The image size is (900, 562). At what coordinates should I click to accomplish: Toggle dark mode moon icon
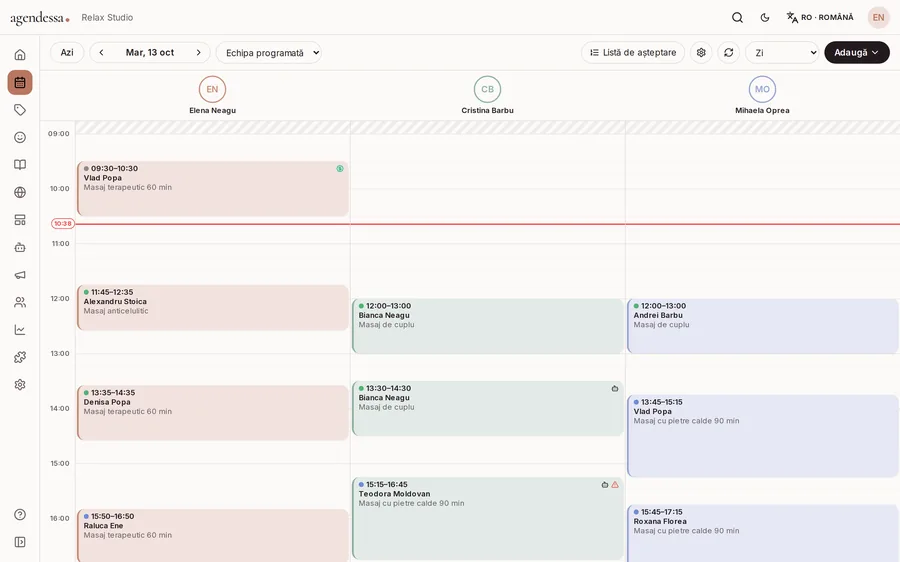[x=765, y=18]
